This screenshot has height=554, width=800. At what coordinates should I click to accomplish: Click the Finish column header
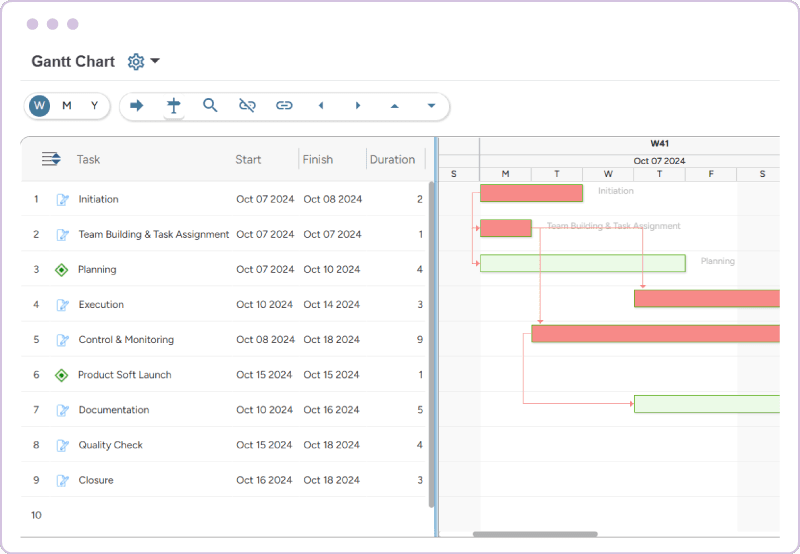pyautogui.click(x=317, y=160)
